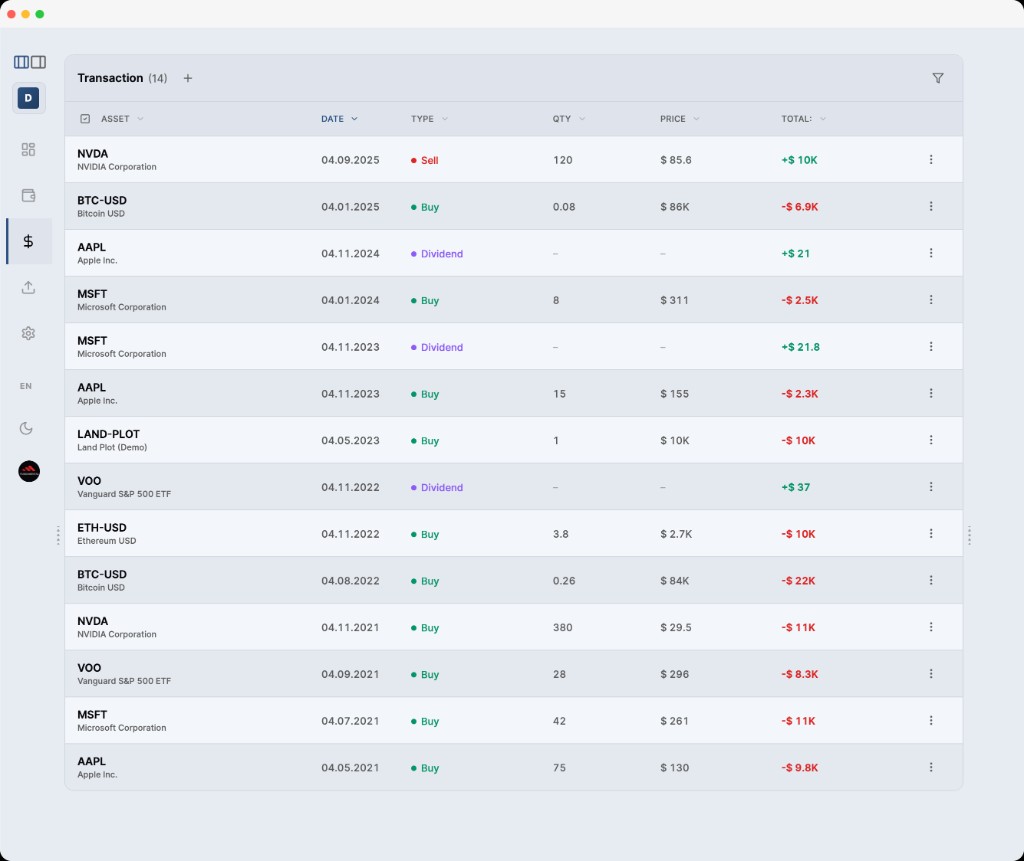Click the 'Bitcoin USD' label dated 04.01.2025
1024x861 pixels.
pos(101,214)
